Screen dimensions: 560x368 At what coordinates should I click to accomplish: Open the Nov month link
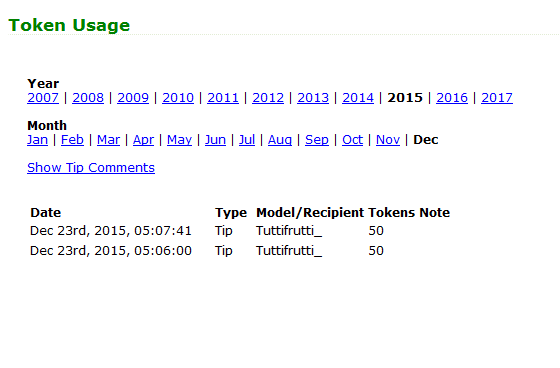pos(388,140)
